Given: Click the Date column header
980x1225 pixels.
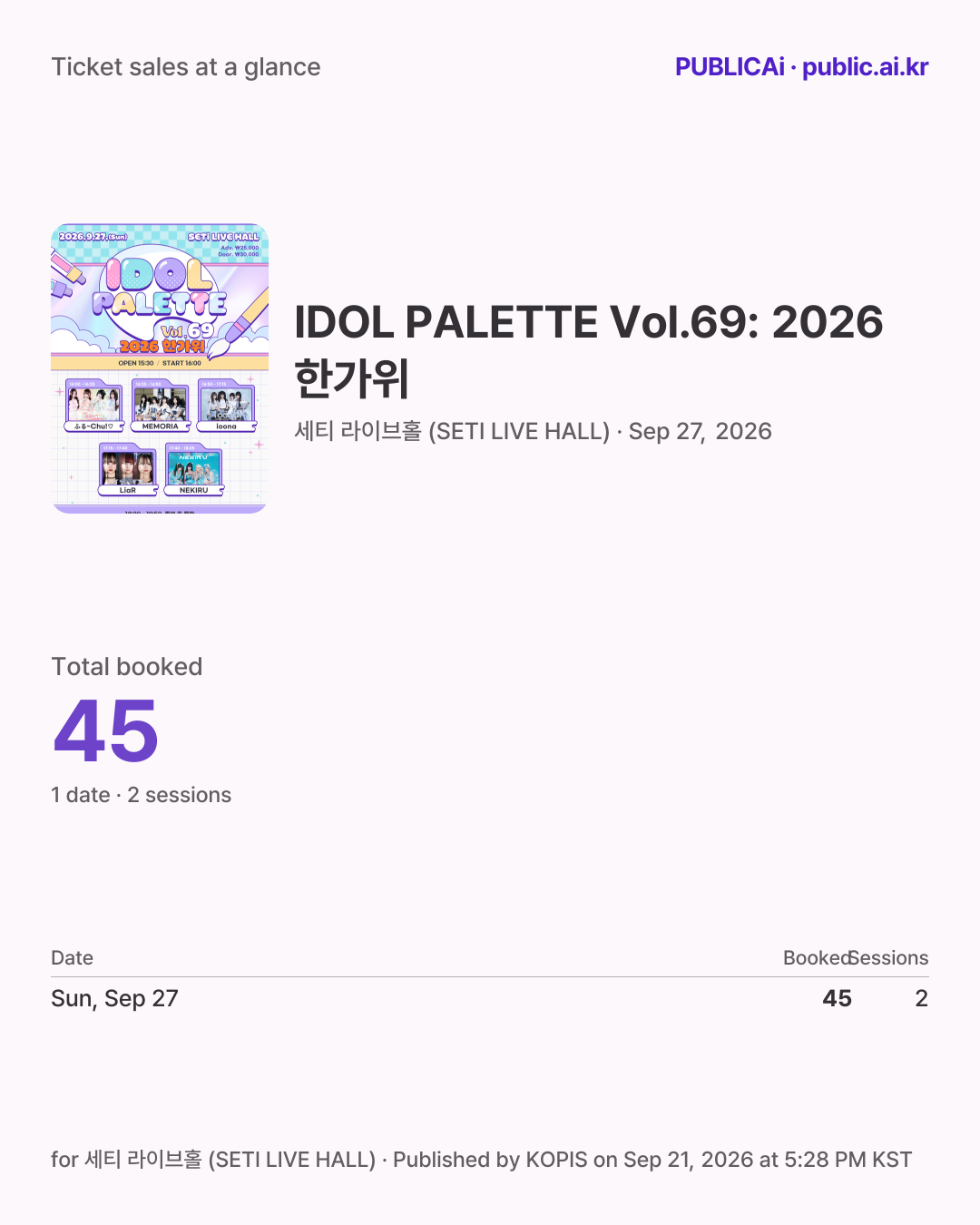Looking at the screenshot, I should [x=73, y=958].
